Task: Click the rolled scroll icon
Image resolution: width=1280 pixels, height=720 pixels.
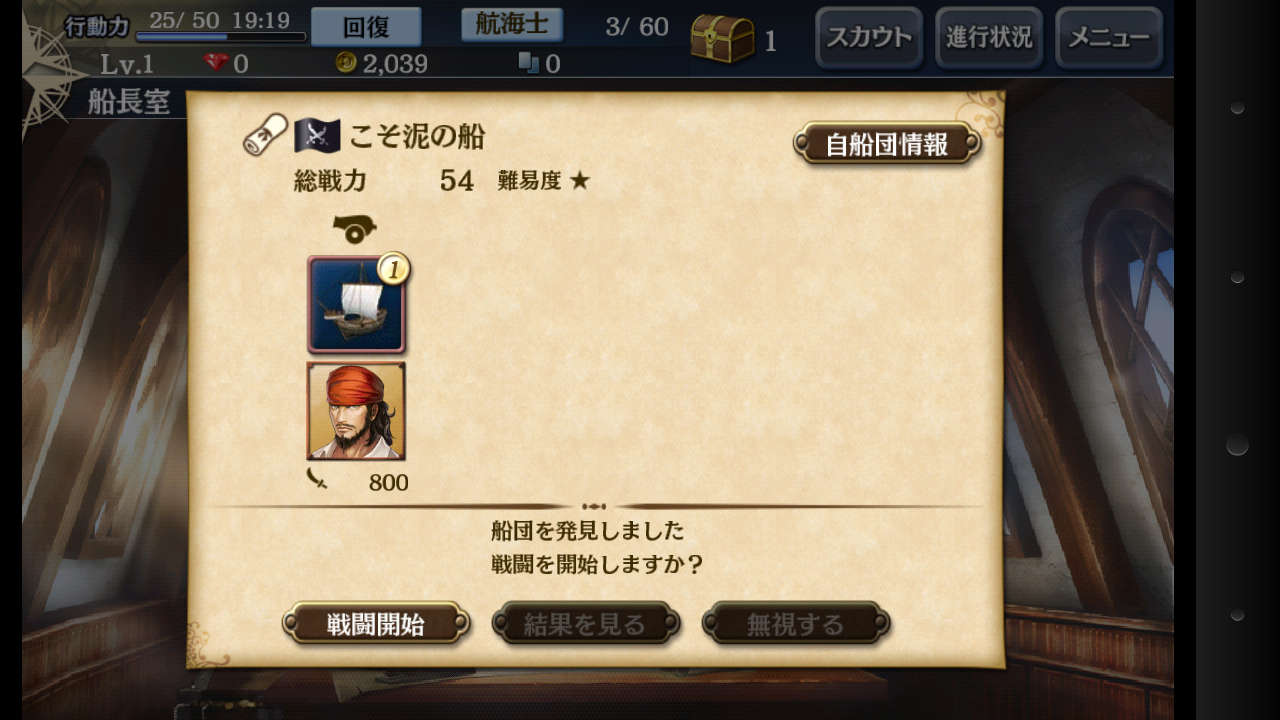Action: pos(265,135)
